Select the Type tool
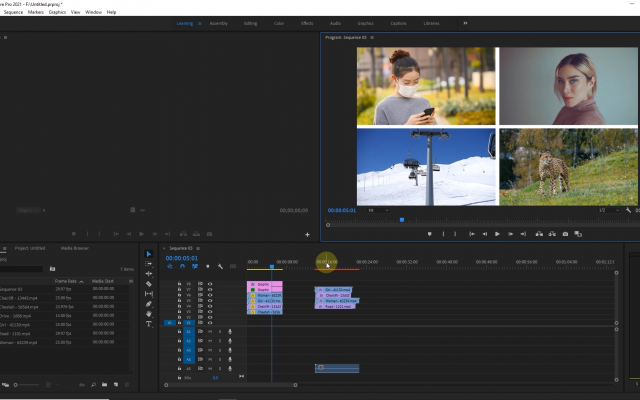 pos(149,324)
